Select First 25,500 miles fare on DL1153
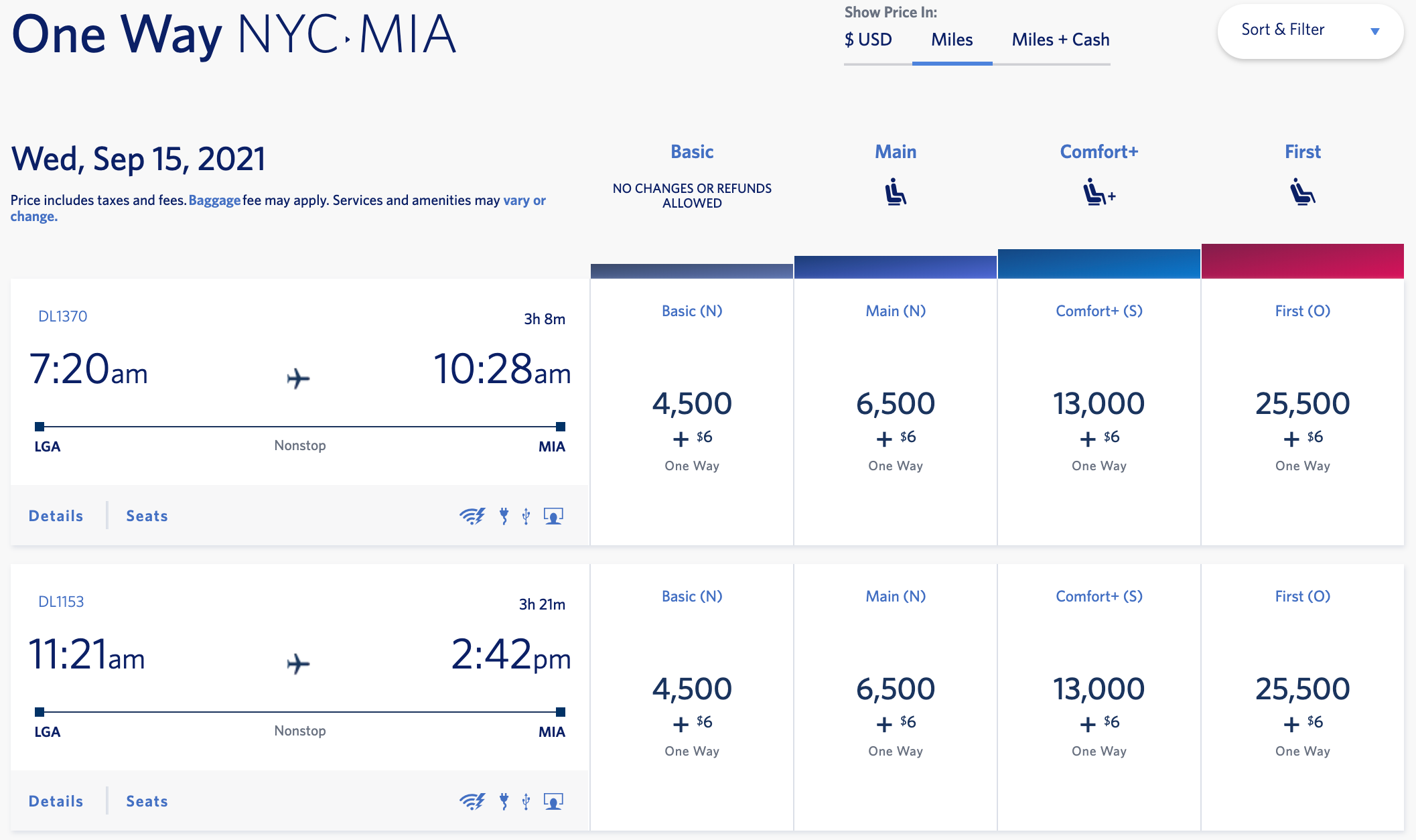This screenshot has width=1416, height=840. [1303, 697]
